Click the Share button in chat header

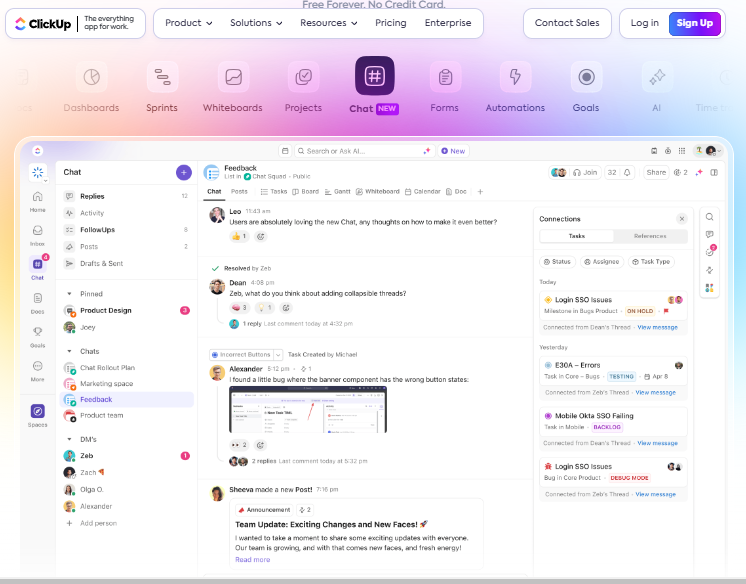point(656,172)
